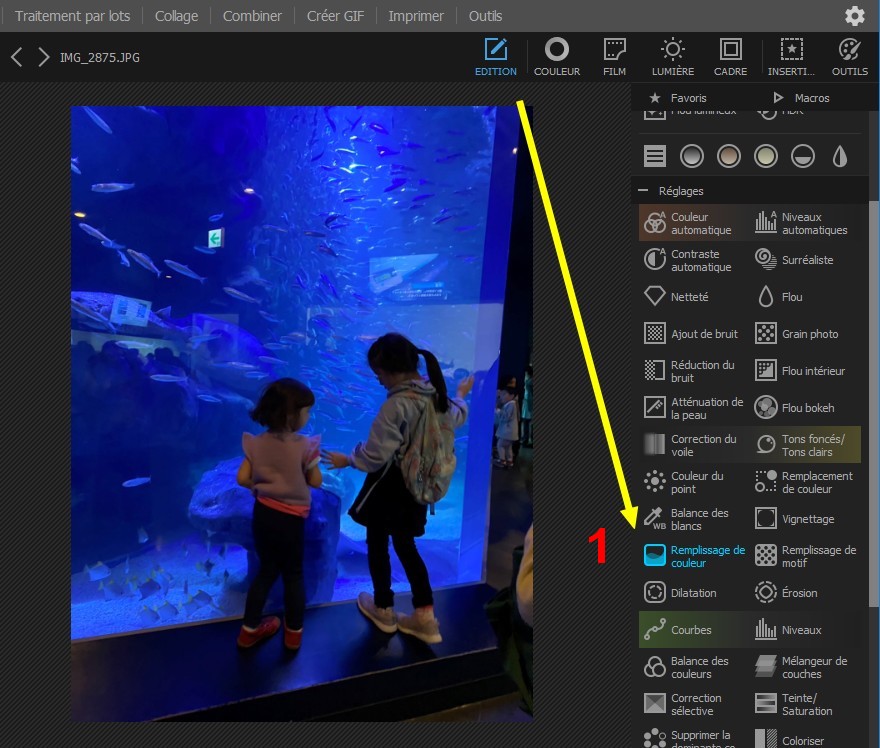Select the brown-tinted circular gradient icon
The height and width of the screenshot is (748, 880).
[728, 156]
